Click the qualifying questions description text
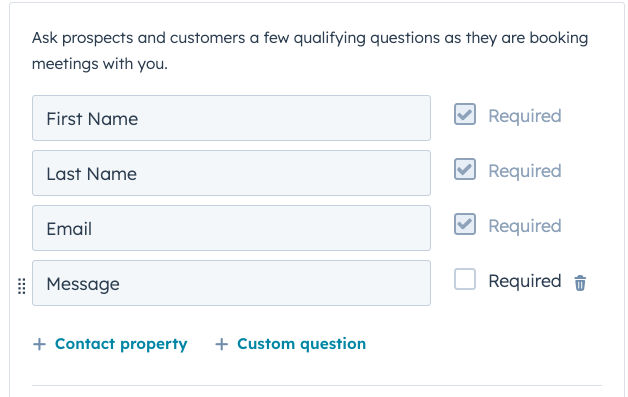The image size is (628, 397). 310,51
